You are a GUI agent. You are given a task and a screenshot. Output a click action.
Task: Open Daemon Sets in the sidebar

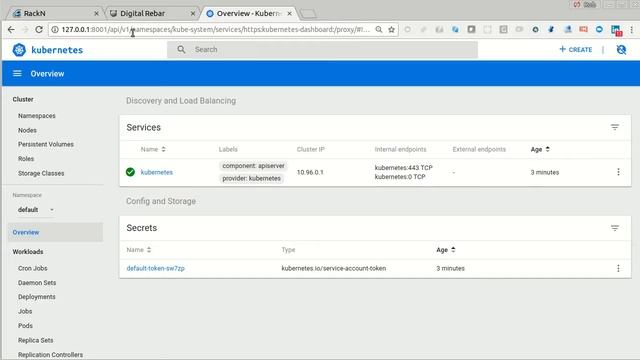coord(37,282)
